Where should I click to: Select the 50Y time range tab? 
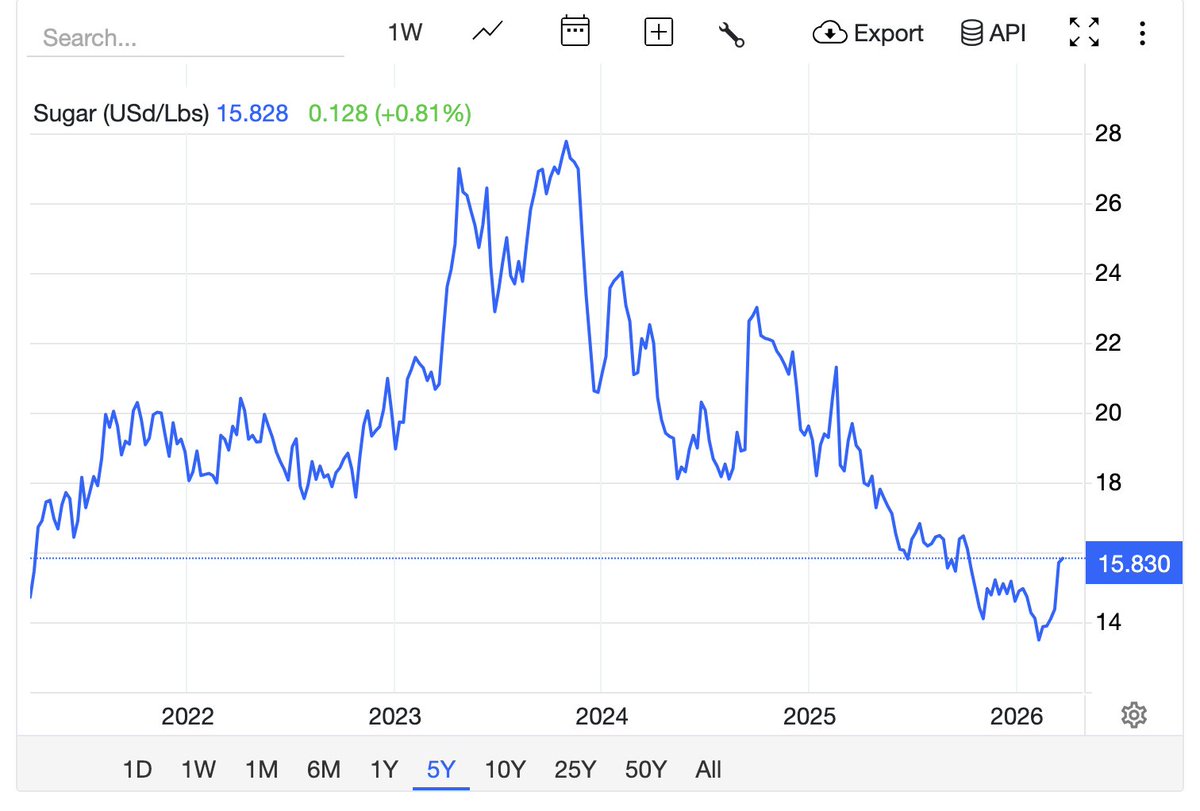pos(645,770)
